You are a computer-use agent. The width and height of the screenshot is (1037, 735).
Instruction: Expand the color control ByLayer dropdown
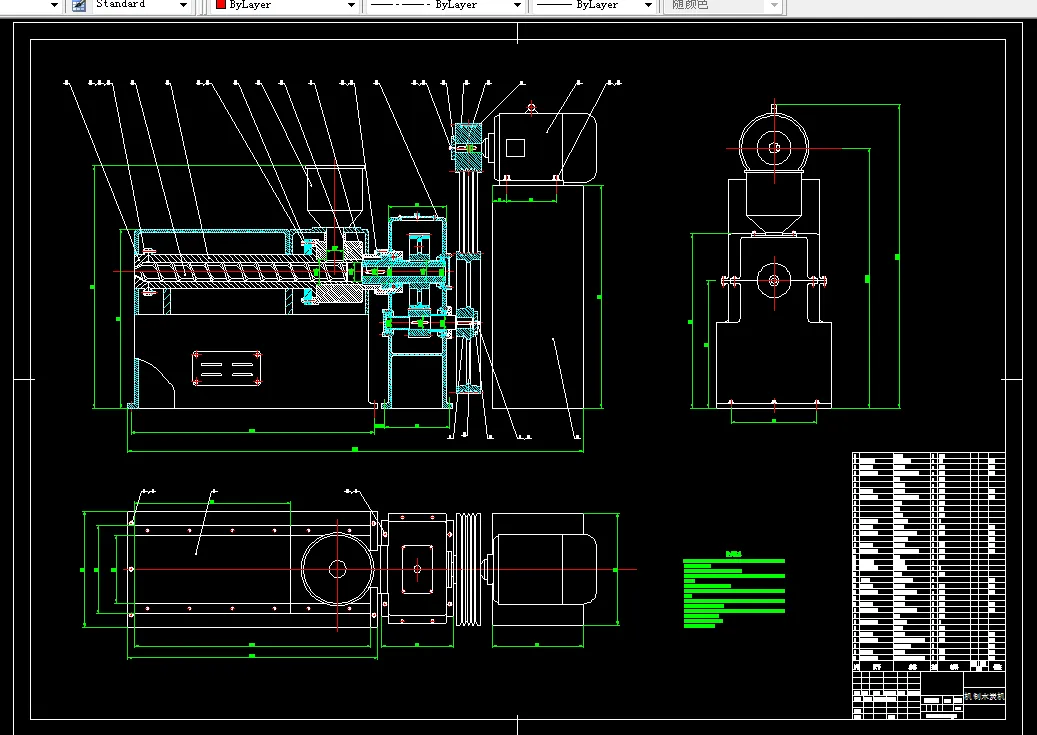351,5
